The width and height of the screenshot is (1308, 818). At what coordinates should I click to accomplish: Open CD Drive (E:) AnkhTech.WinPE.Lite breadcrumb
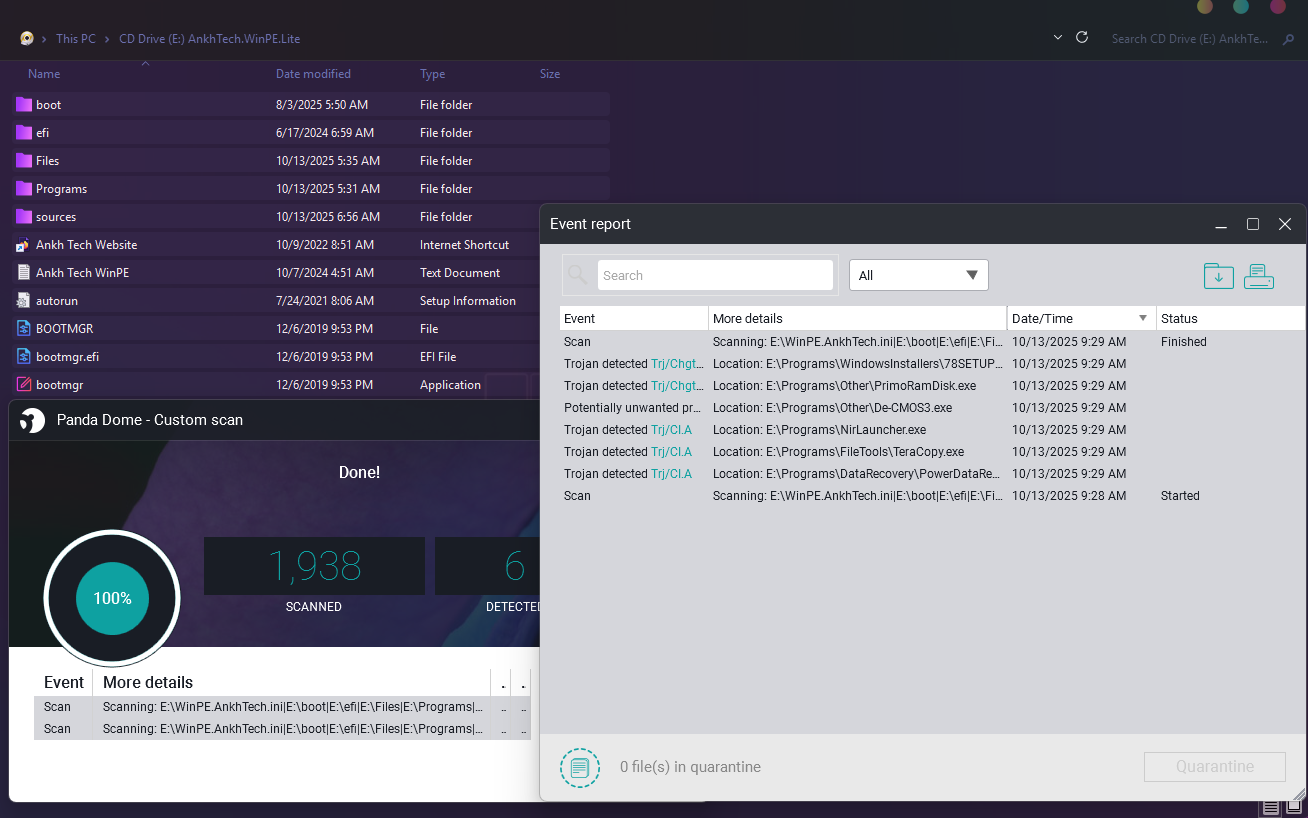(209, 39)
